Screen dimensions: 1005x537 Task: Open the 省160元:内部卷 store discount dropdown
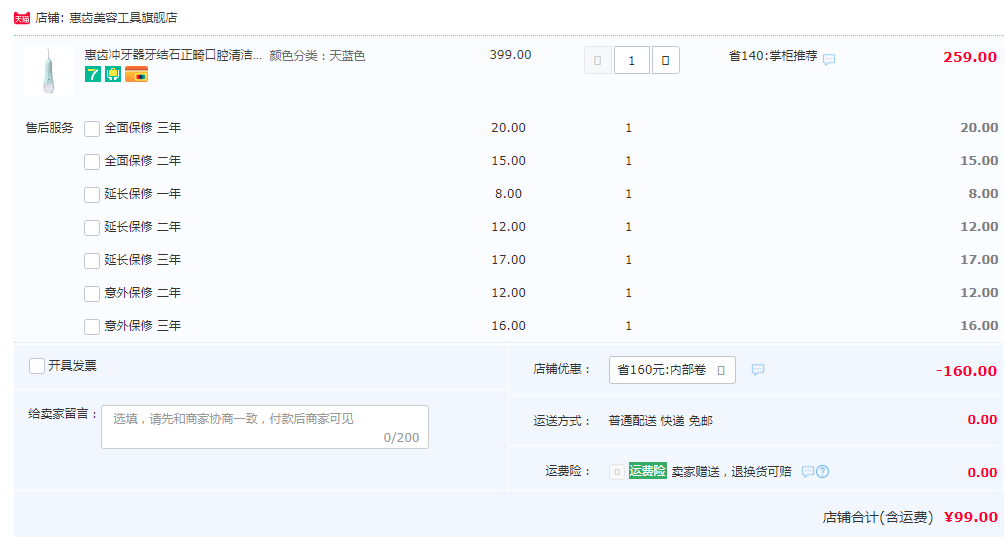pos(672,370)
